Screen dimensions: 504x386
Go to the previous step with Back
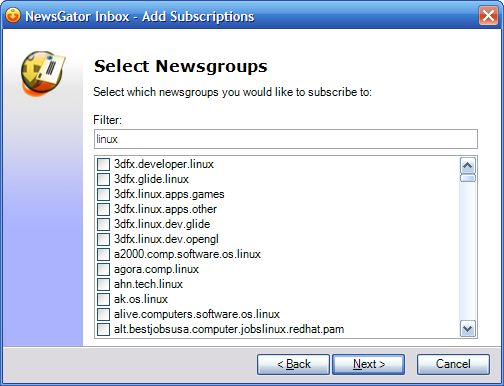[293, 364]
